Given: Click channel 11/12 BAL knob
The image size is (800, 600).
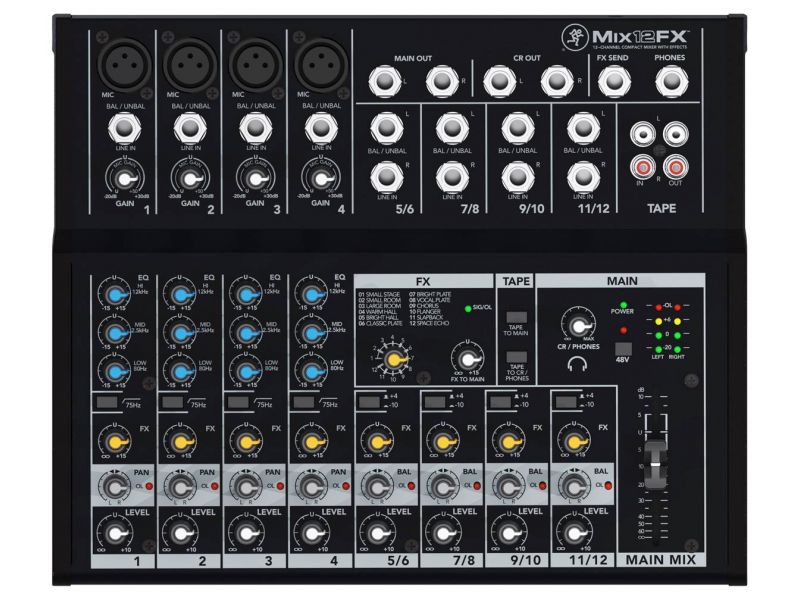Looking at the screenshot, I should (574, 487).
